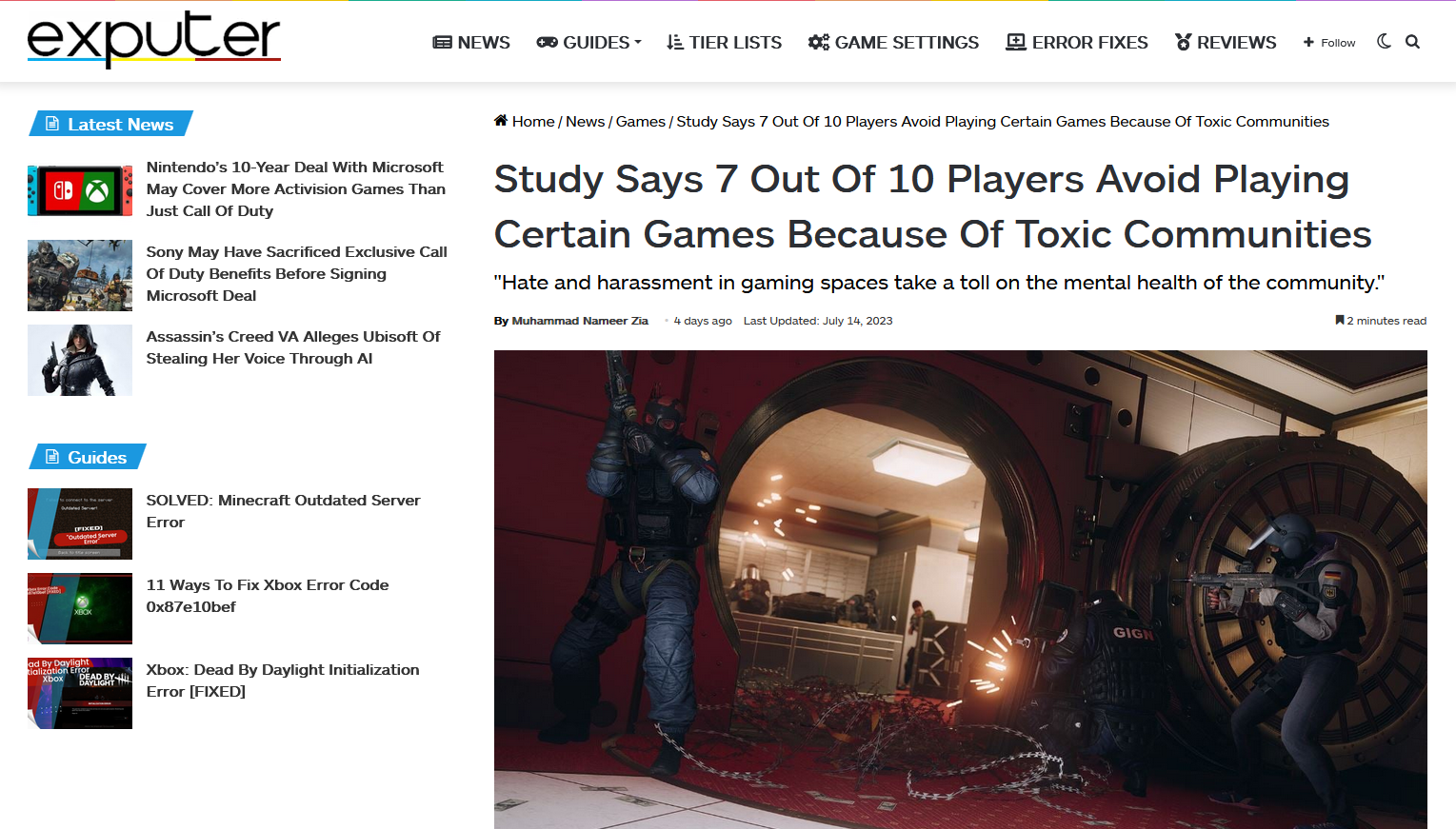Expand the GUIDES dropdown menu
This screenshot has height=829, width=1456.
(x=589, y=43)
